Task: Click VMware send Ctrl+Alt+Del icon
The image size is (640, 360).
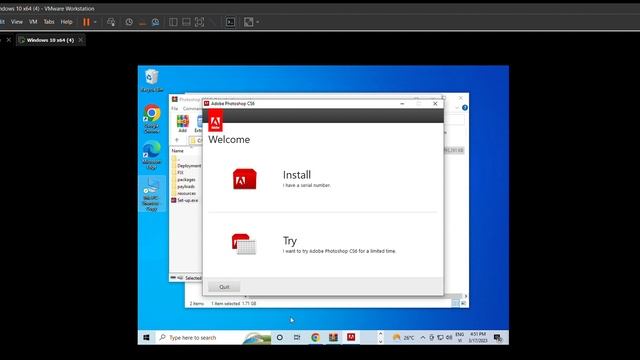Action: 111,22
